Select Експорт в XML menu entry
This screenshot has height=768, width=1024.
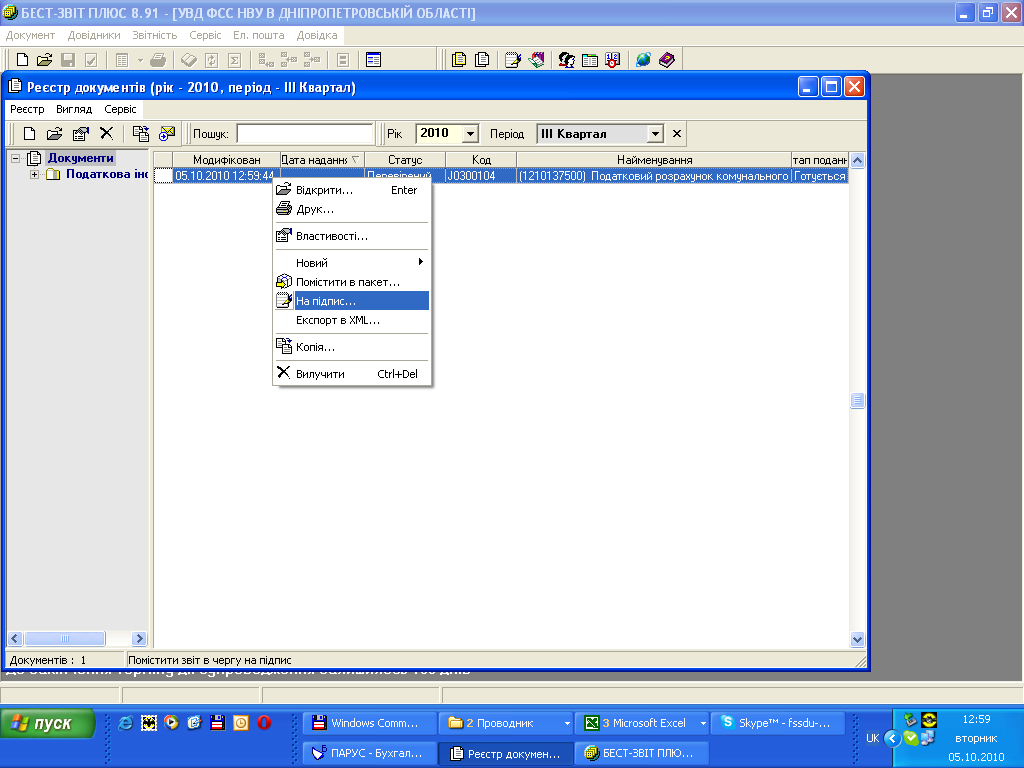pos(352,320)
